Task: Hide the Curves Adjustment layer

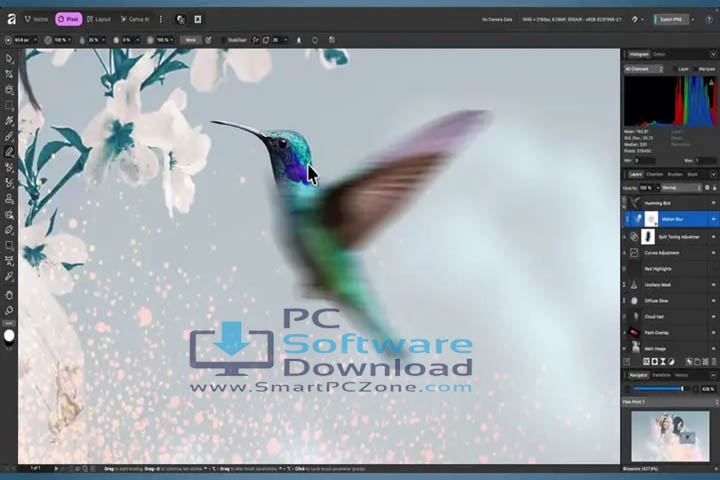Action: pos(714,253)
